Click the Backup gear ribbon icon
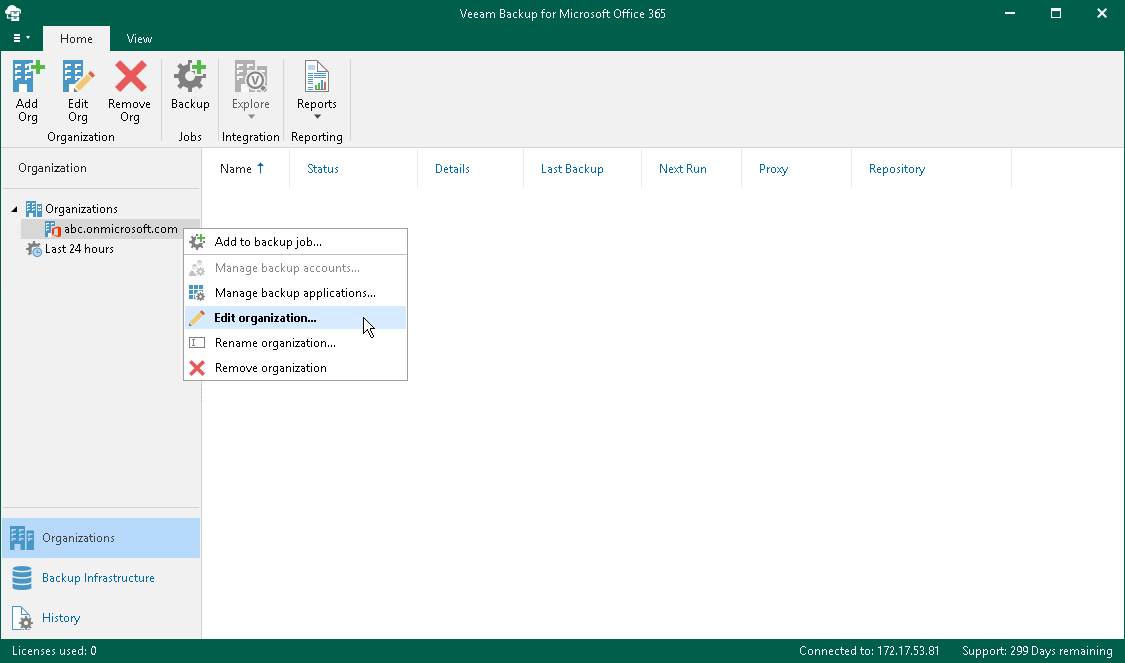Screen dimensions: 1125x663 (x=190, y=77)
